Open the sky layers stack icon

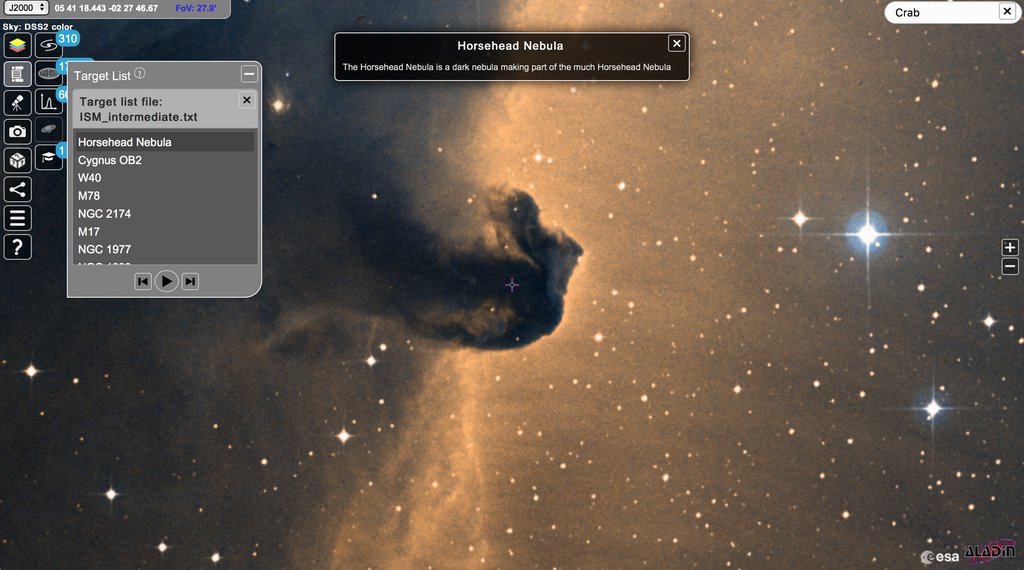[18, 45]
